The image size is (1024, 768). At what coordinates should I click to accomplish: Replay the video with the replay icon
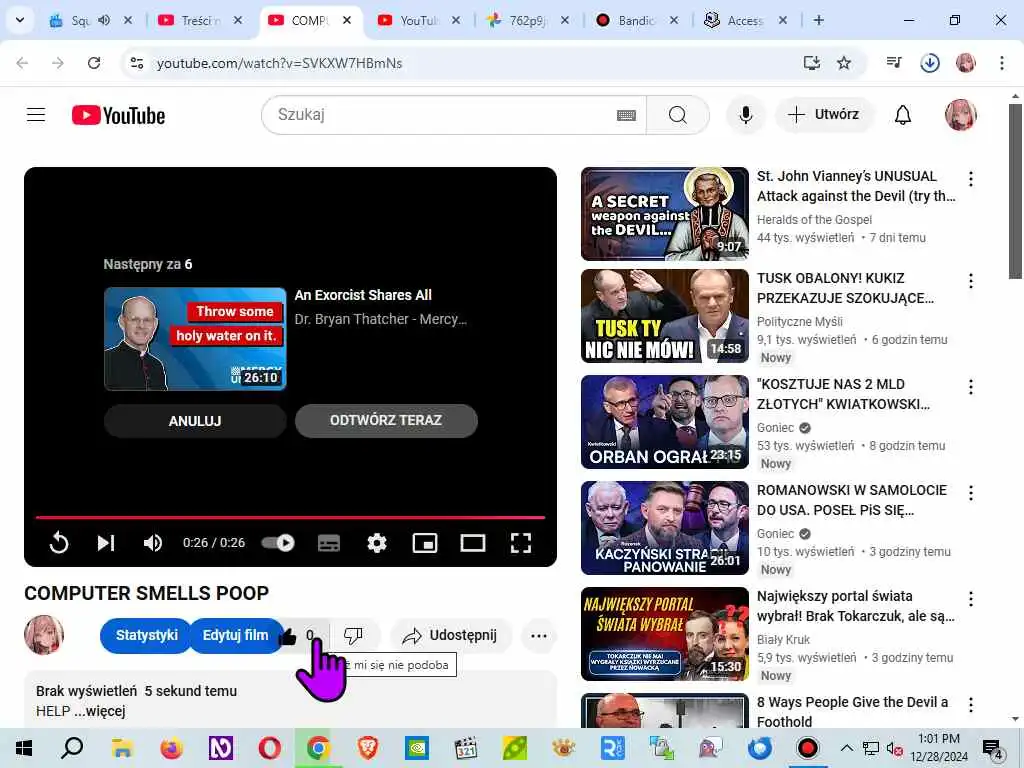click(59, 543)
